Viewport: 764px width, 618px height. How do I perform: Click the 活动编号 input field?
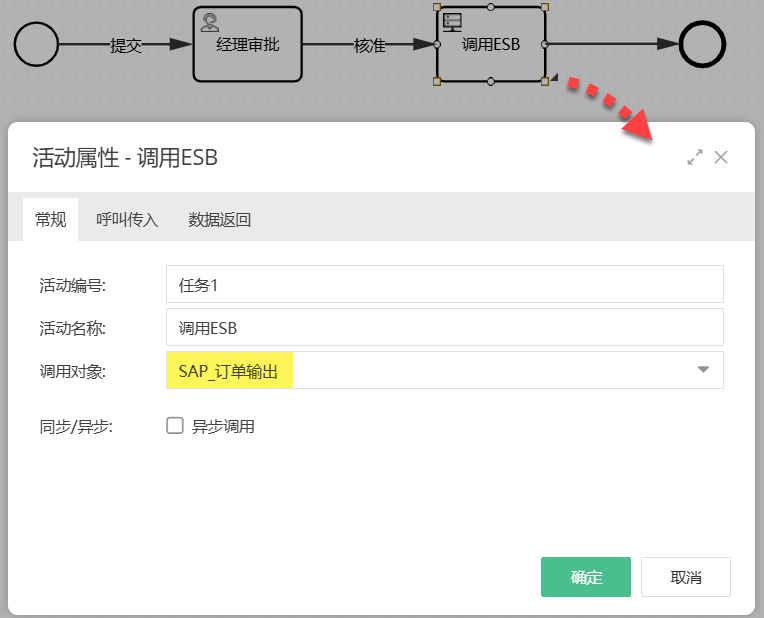point(444,284)
